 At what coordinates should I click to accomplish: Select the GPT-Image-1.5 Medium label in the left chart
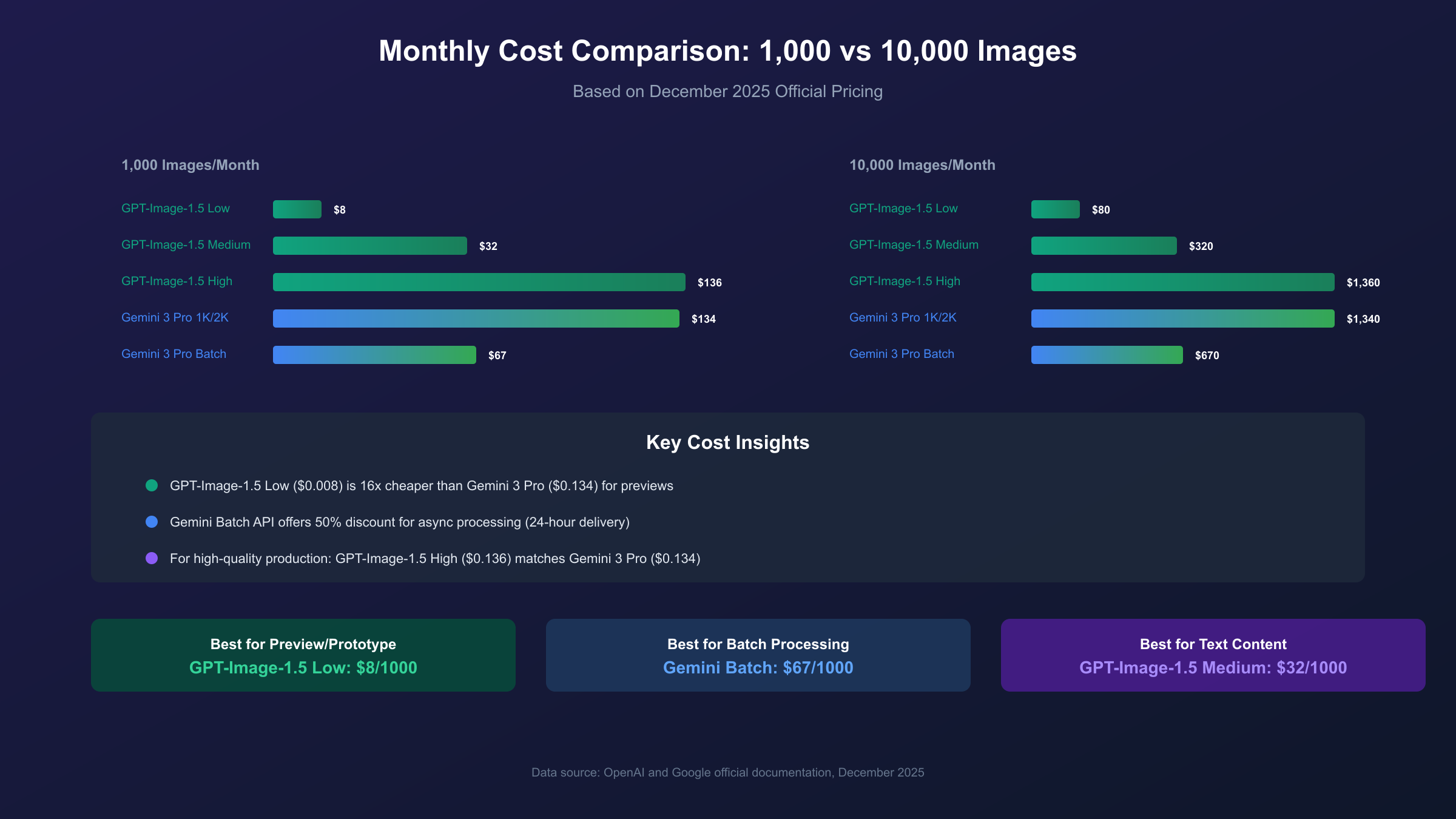pyautogui.click(x=186, y=244)
